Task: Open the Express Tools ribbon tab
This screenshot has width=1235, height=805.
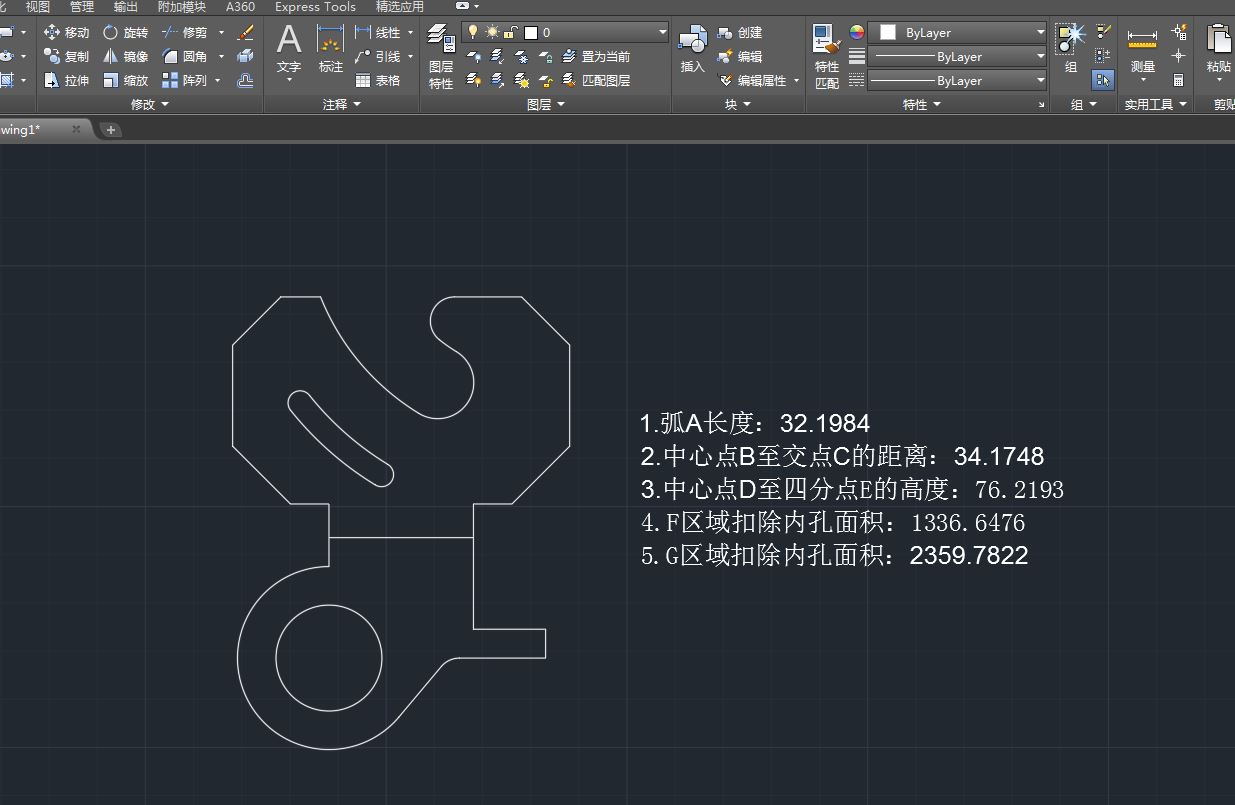Action: tap(315, 6)
